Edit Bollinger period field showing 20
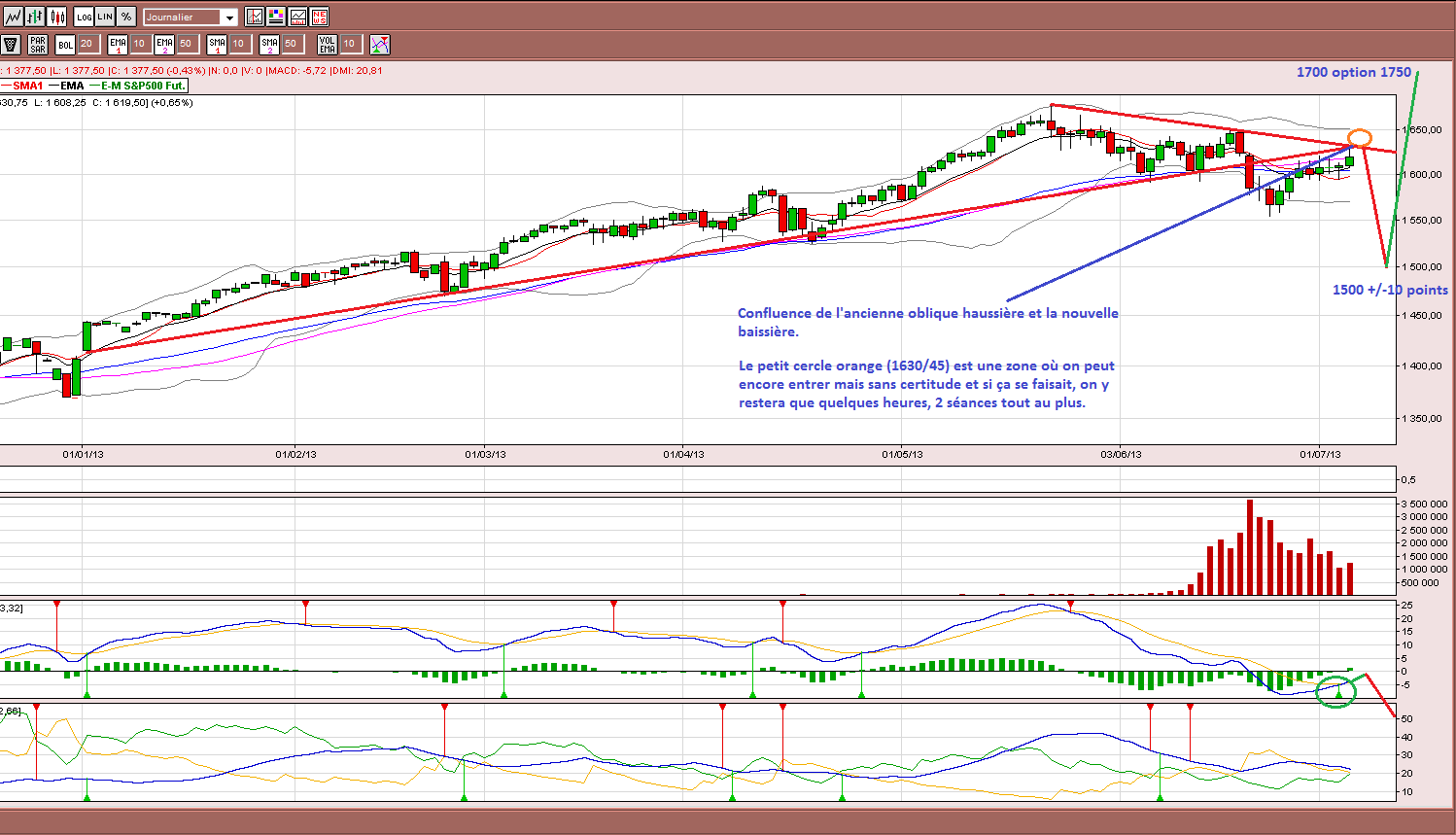The width and height of the screenshot is (1456, 835). tap(87, 44)
